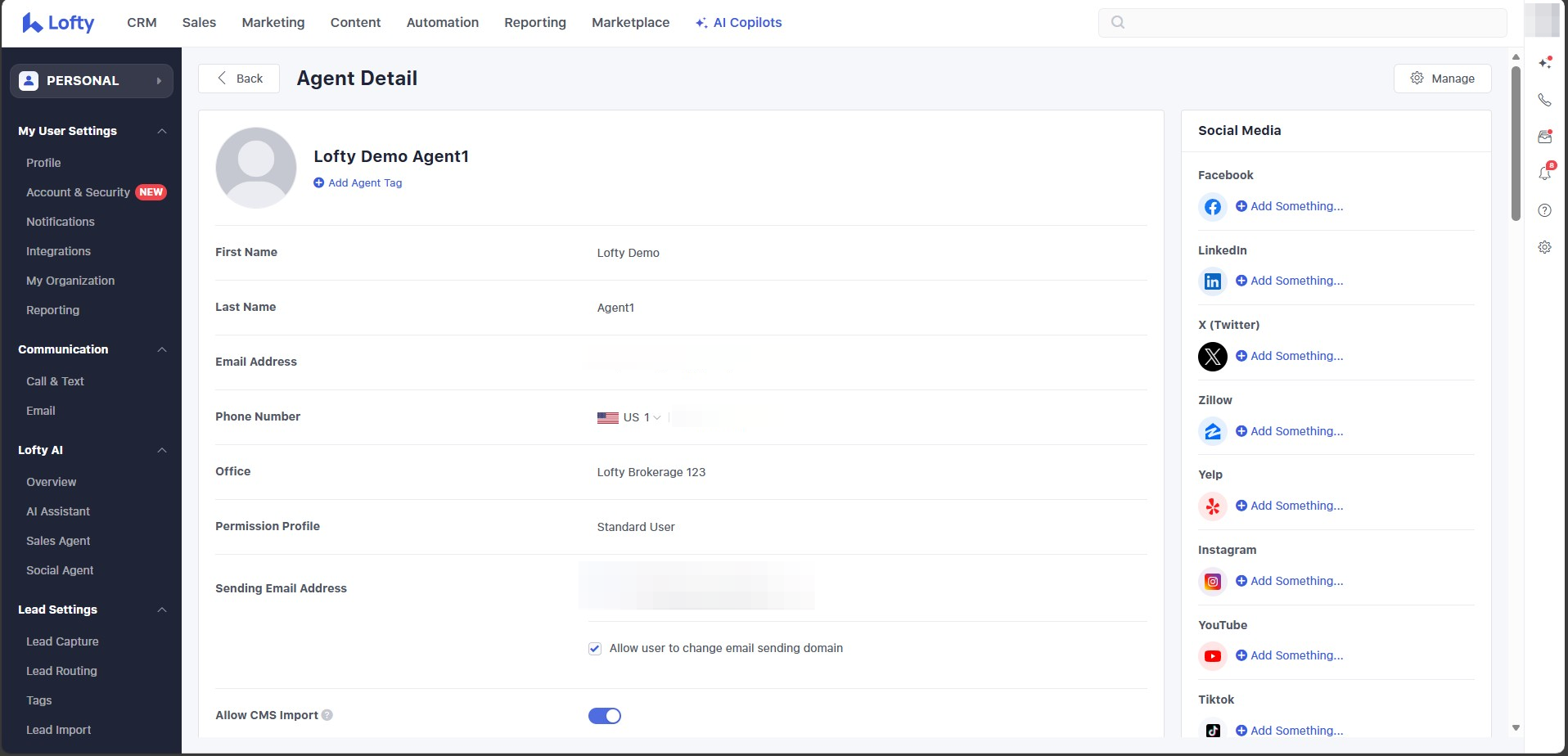This screenshot has height=756, width=1568.
Task: Open the notifications bell icon
Action: tap(1545, 173)
